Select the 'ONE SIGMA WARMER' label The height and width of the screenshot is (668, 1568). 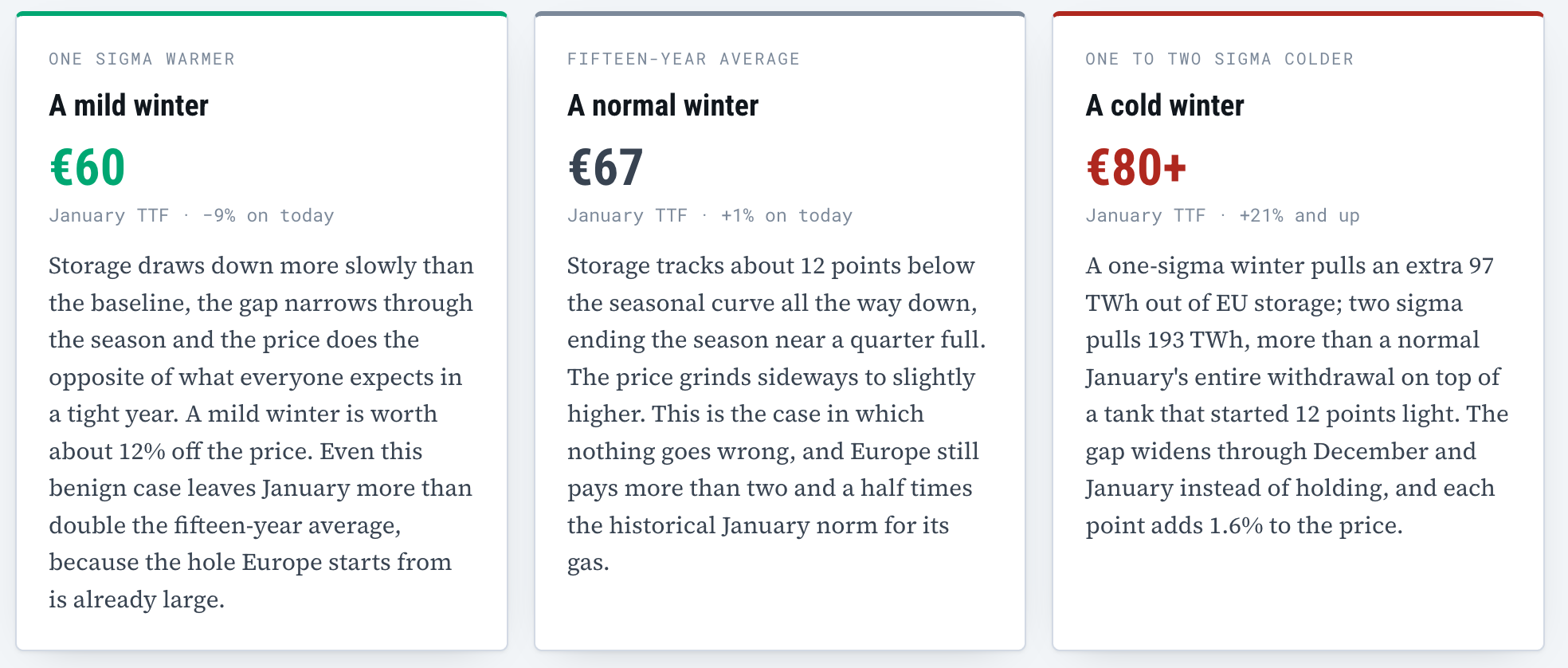142,59
